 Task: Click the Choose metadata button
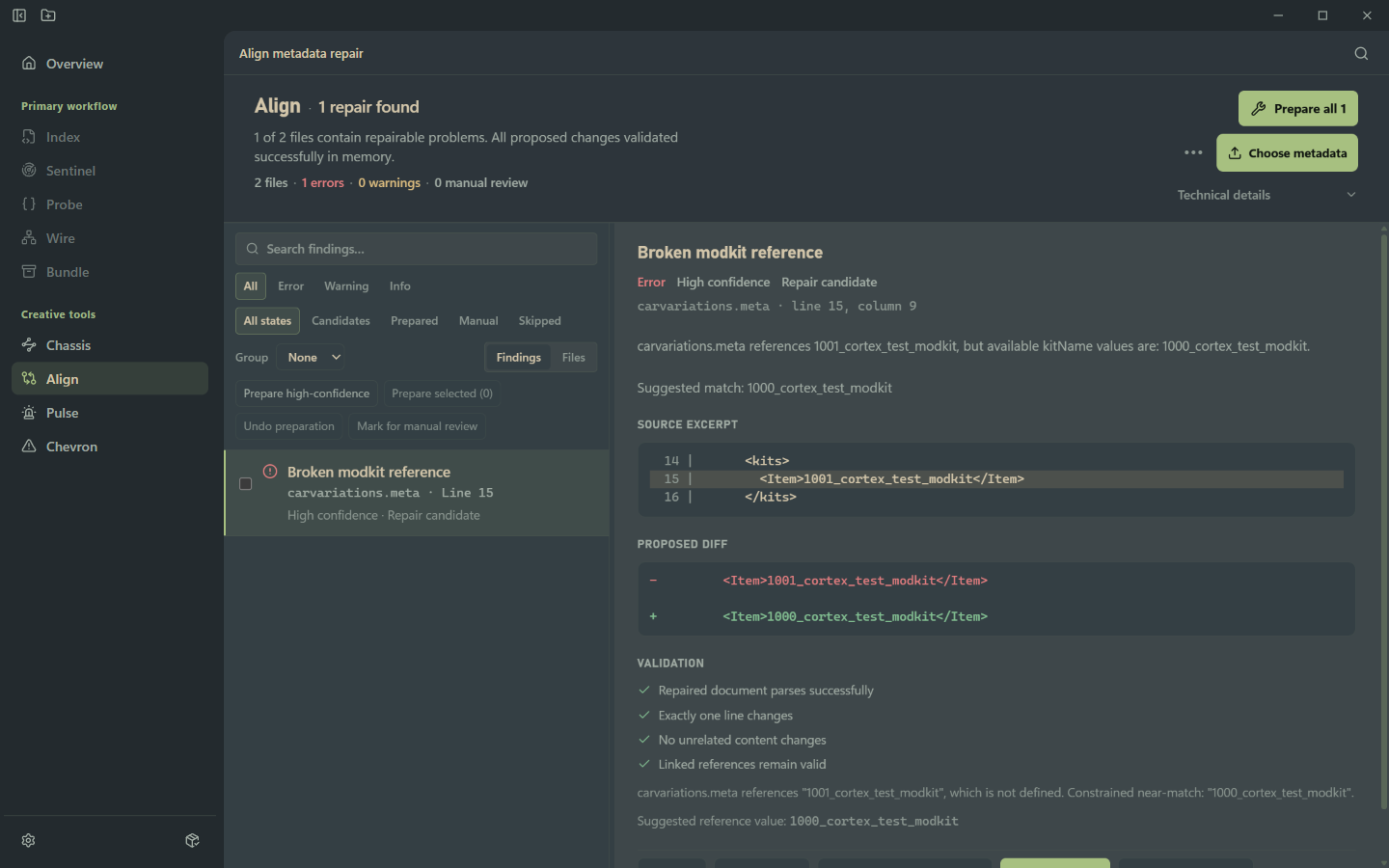[1287, 153]
